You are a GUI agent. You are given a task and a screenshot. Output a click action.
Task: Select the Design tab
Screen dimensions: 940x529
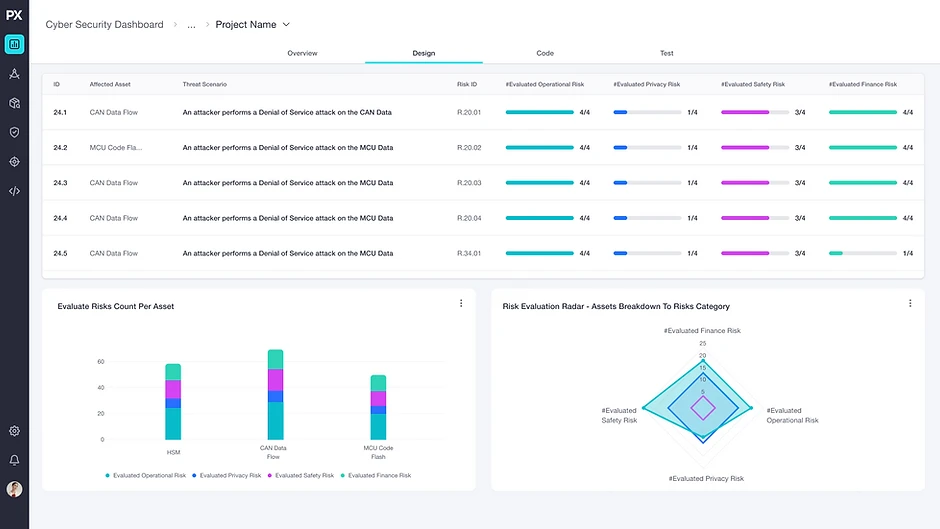[424, 53]
